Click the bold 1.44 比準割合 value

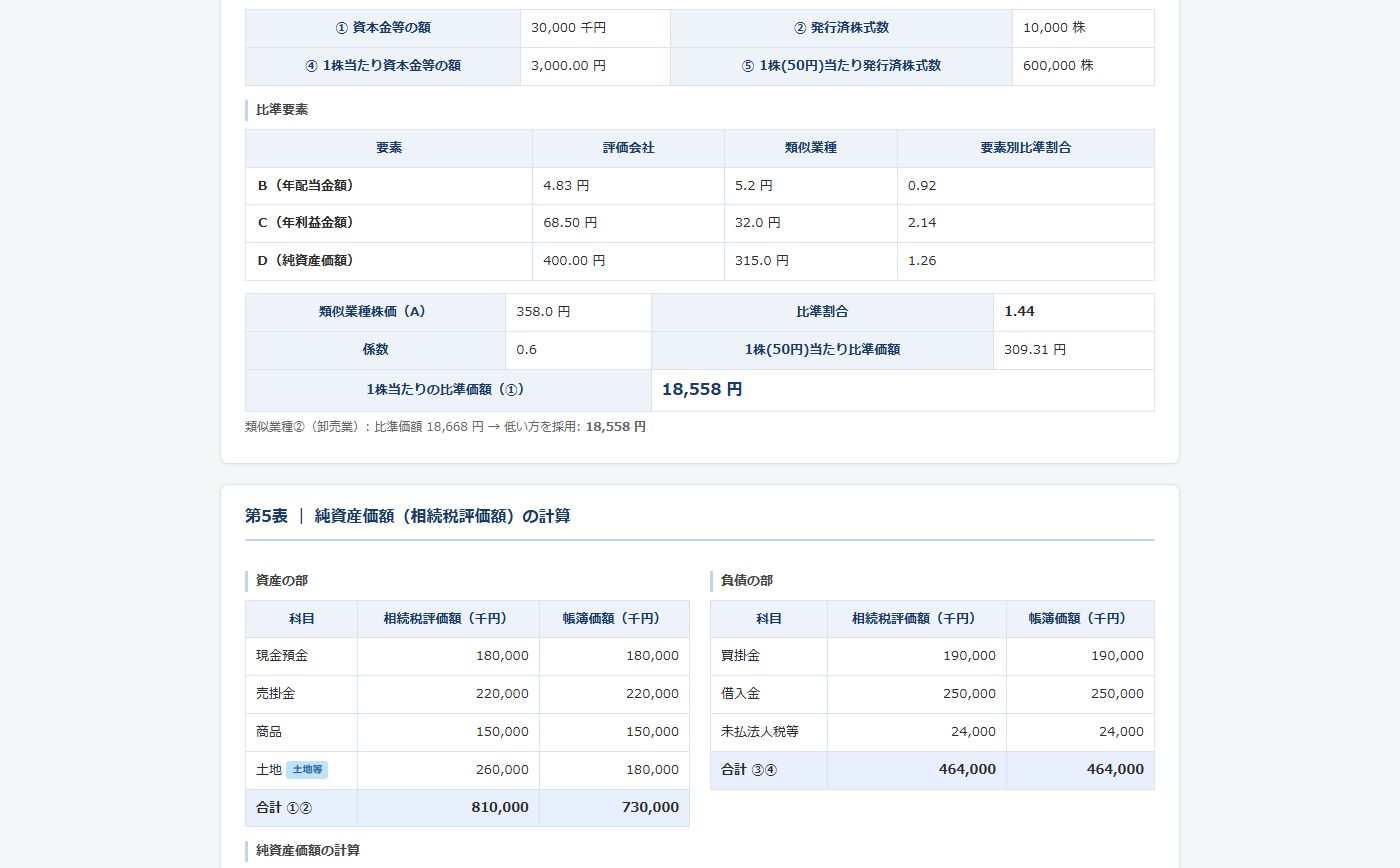pyautogui.click(x=1019, y=312)
